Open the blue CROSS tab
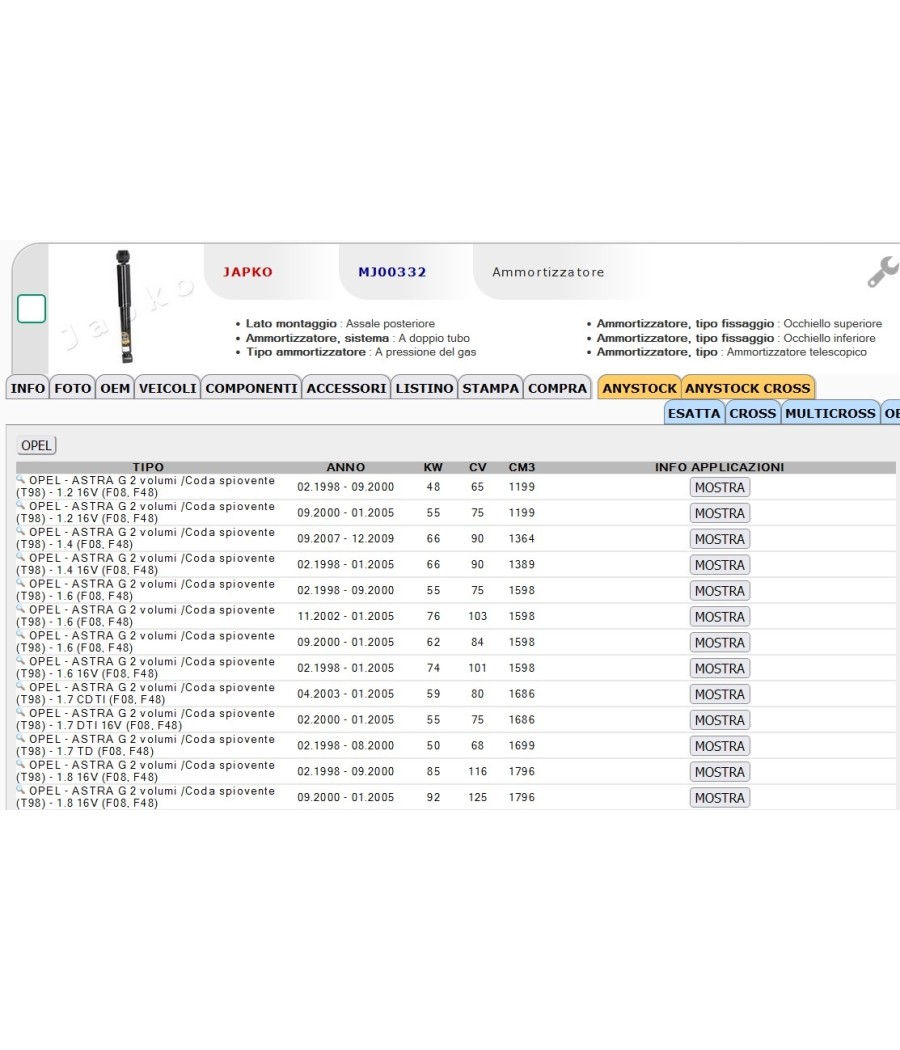The image size is (900, 1050). click(753, 413)
